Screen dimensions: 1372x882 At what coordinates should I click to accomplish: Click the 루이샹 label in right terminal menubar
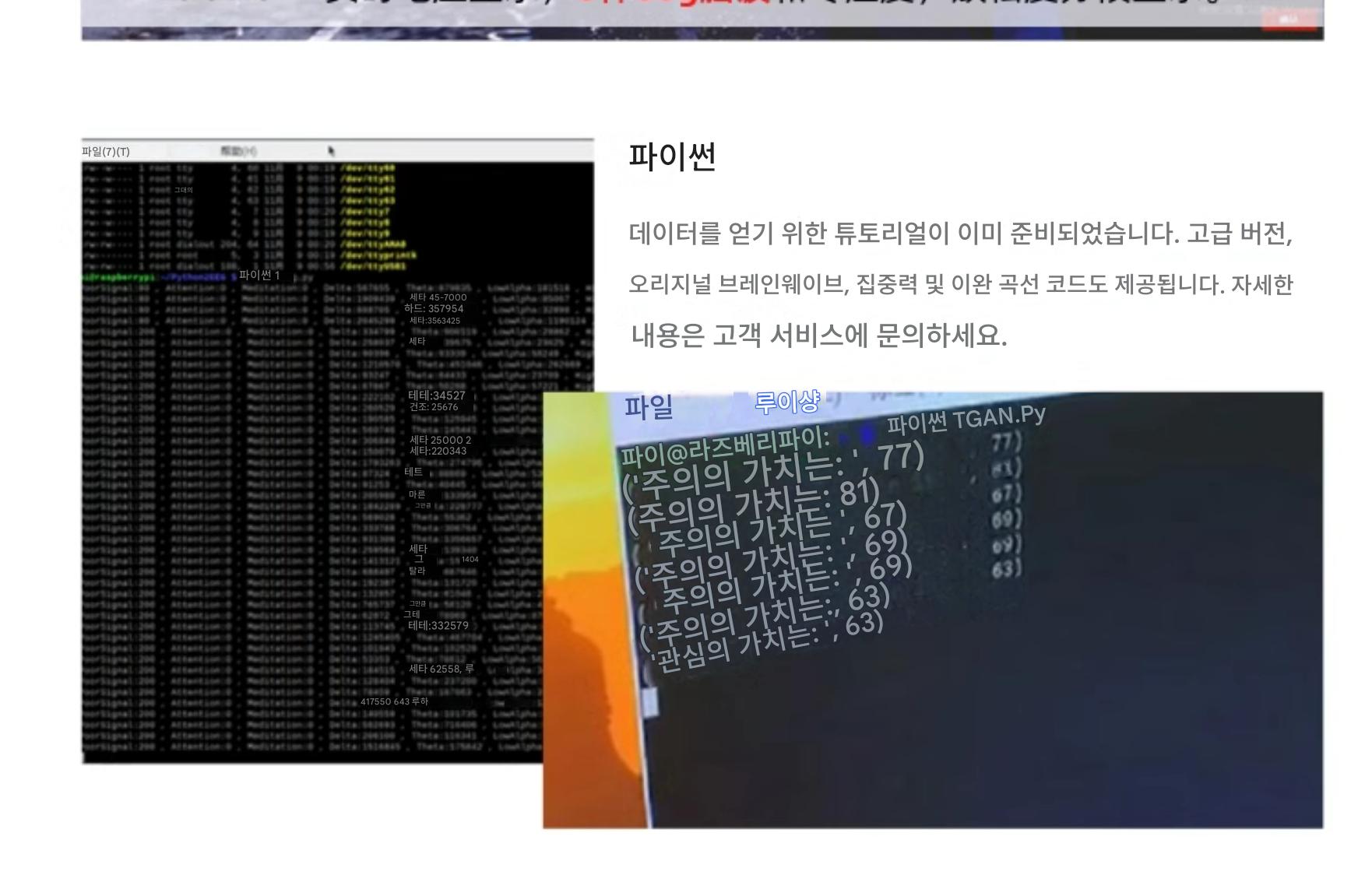(786, 402)
